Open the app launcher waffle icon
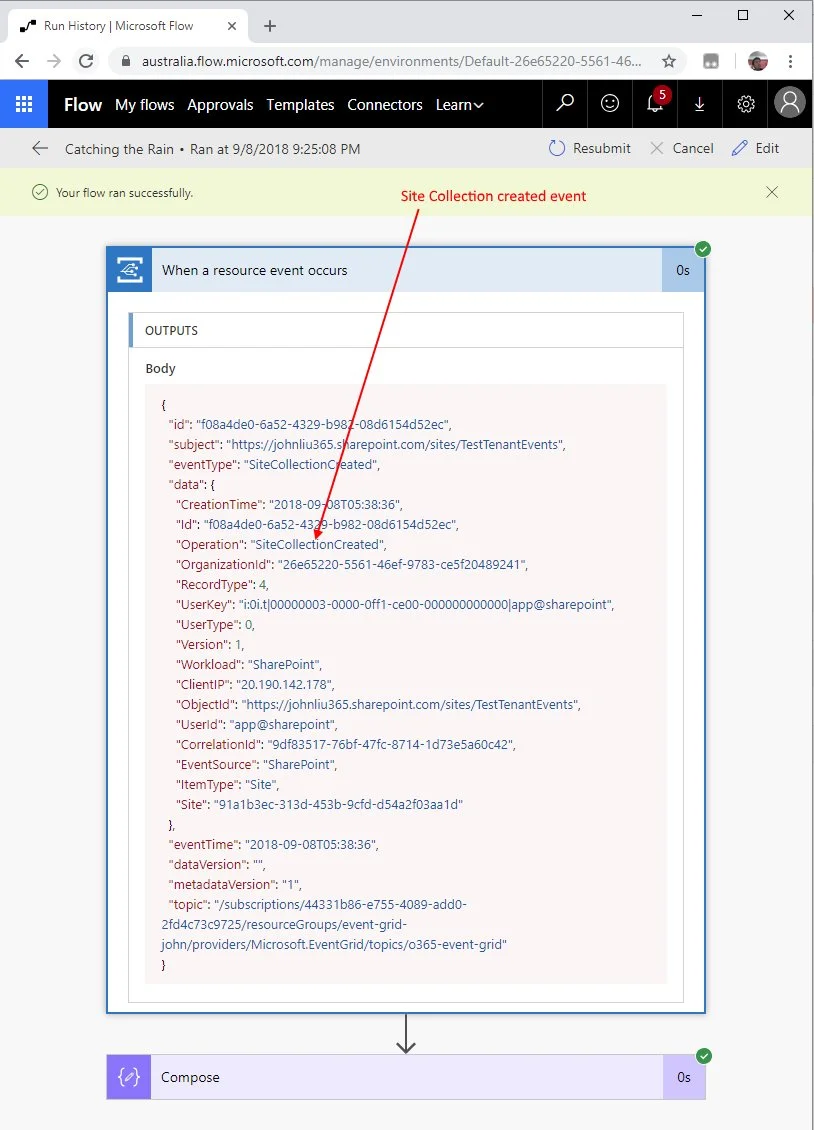 pyautogui.click(x=24, y=104)
